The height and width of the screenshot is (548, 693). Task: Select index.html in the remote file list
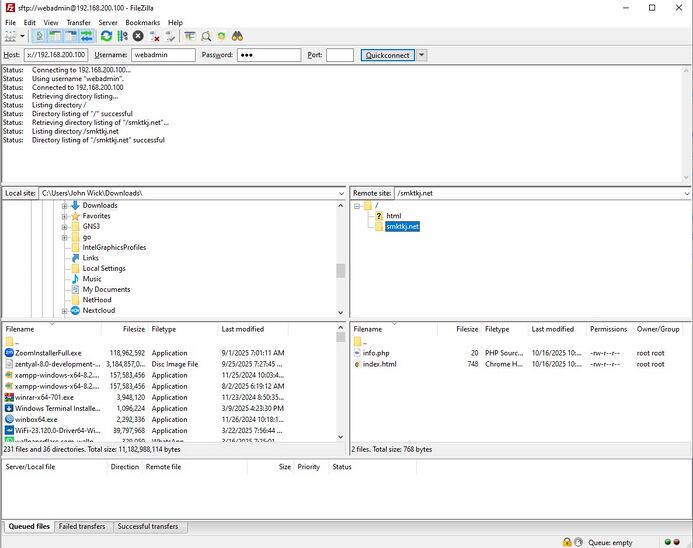(x=380, y=364)
